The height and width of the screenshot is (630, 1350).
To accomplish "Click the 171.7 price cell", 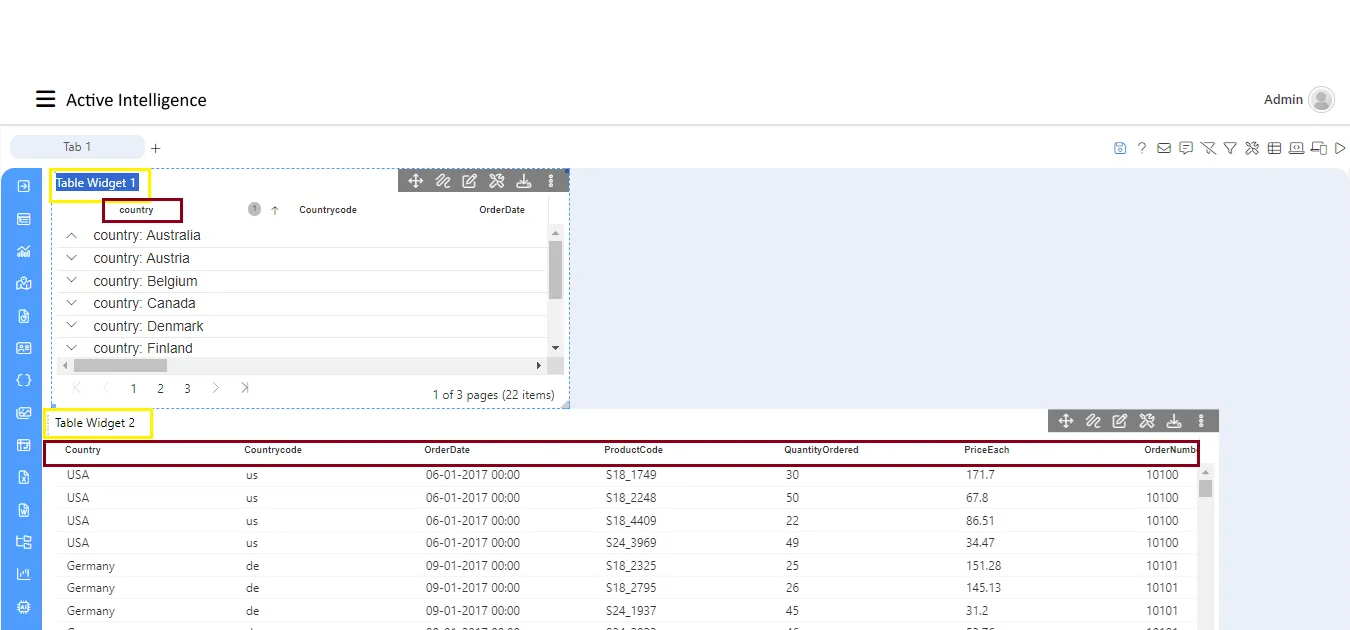I will click(x=980, y=475).
